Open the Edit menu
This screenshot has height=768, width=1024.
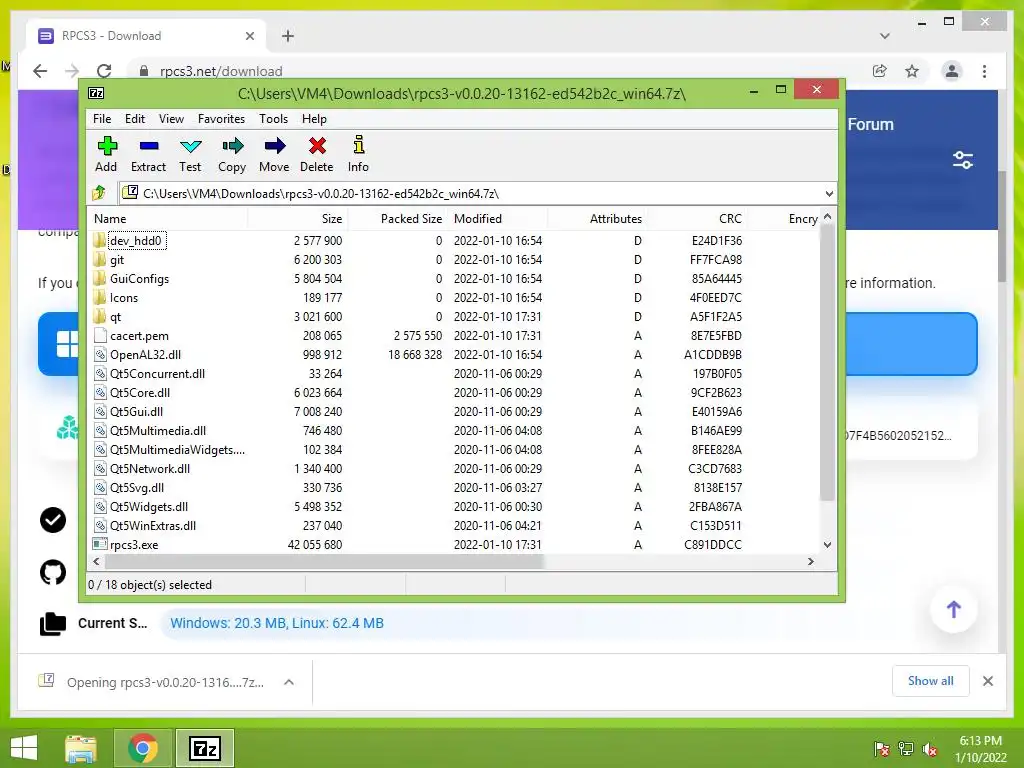click(135, 119)
